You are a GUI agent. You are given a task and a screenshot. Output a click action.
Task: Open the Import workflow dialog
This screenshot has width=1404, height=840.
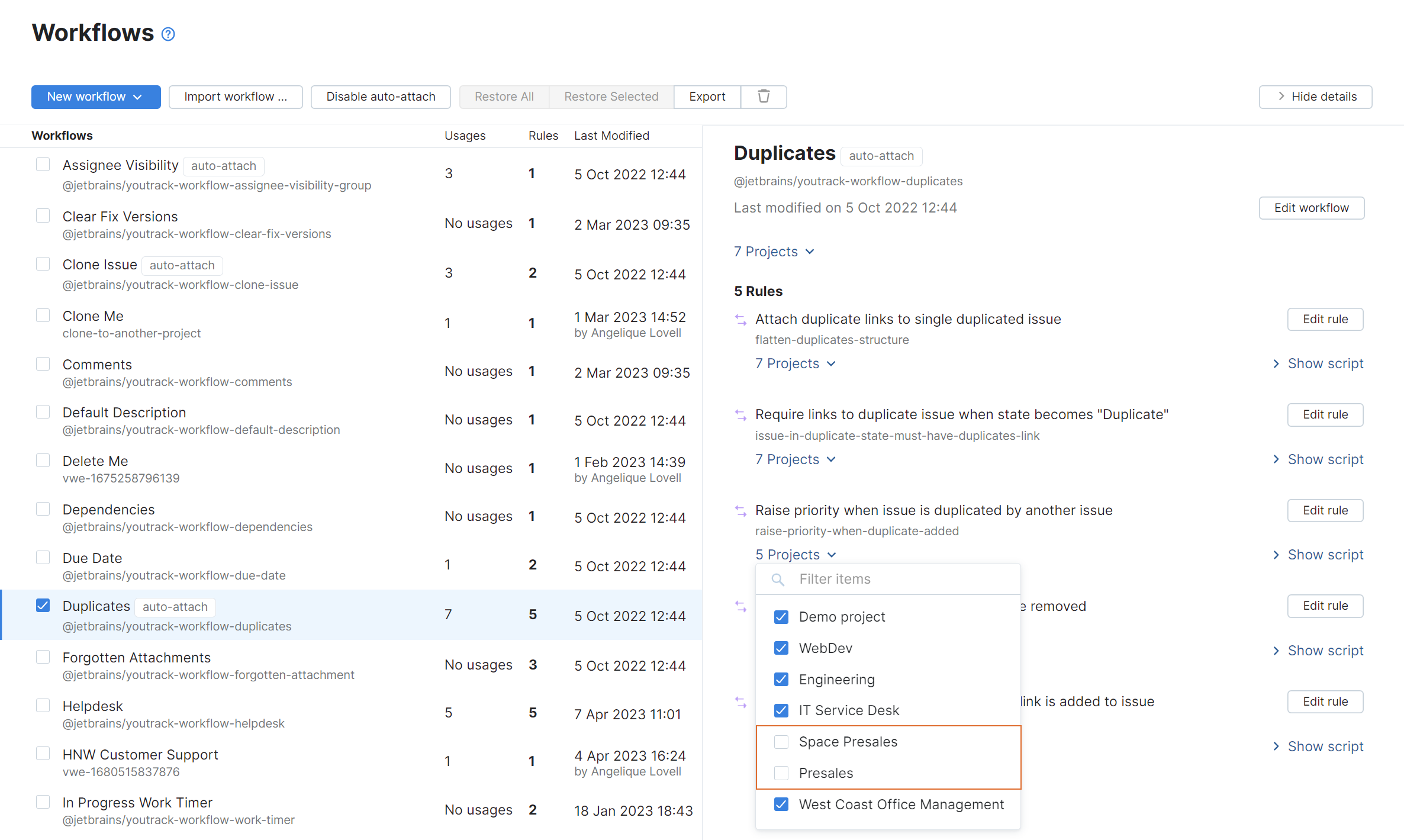point(235,96)
